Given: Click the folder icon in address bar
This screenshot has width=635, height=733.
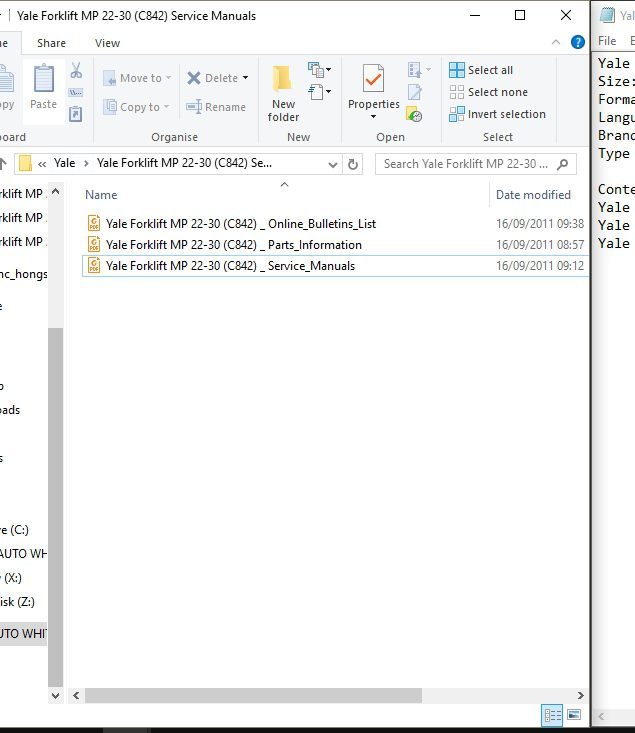Looking at the screenshot, I should tap(25, 164).
